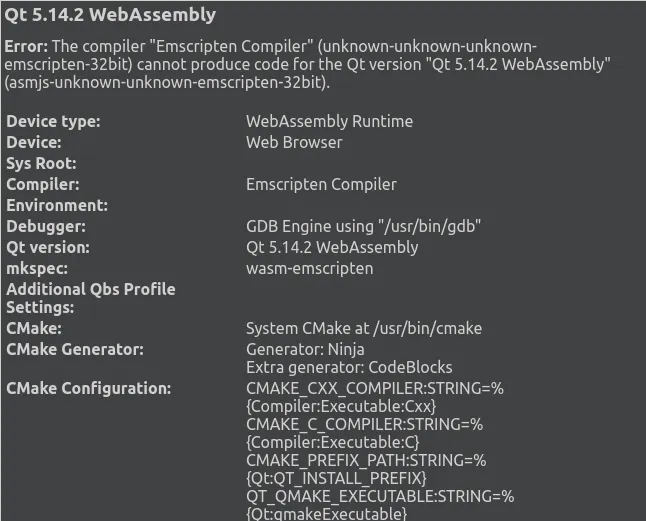Click the bold 'Error:' label
The height and width of the screenshot is (521, 646).
[x=26, y=47]
